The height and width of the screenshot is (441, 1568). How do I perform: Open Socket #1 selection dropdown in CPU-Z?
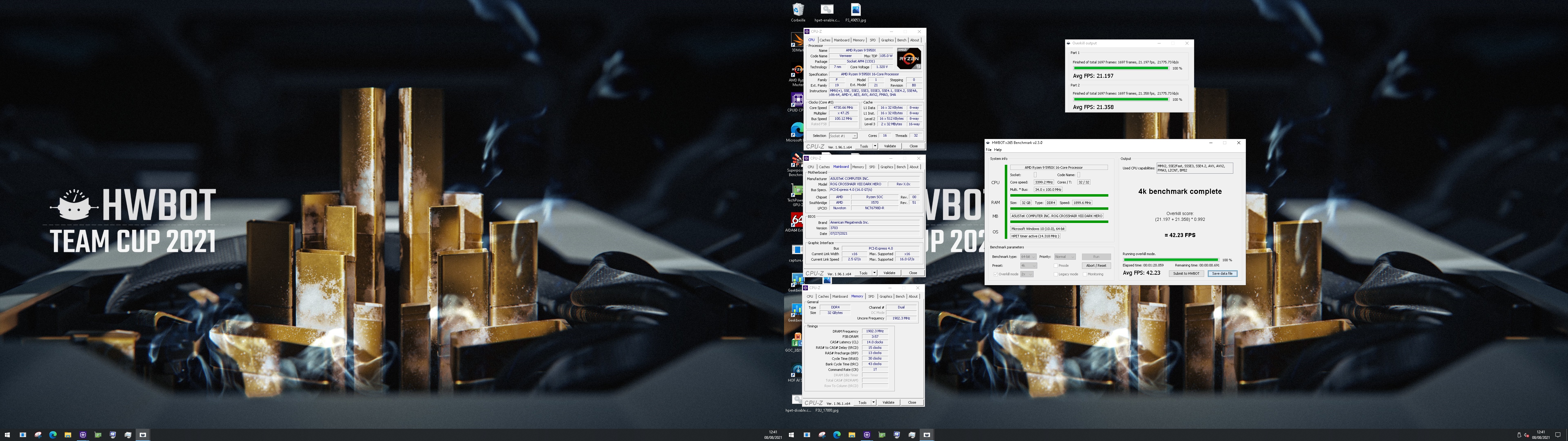pos(843,136)
